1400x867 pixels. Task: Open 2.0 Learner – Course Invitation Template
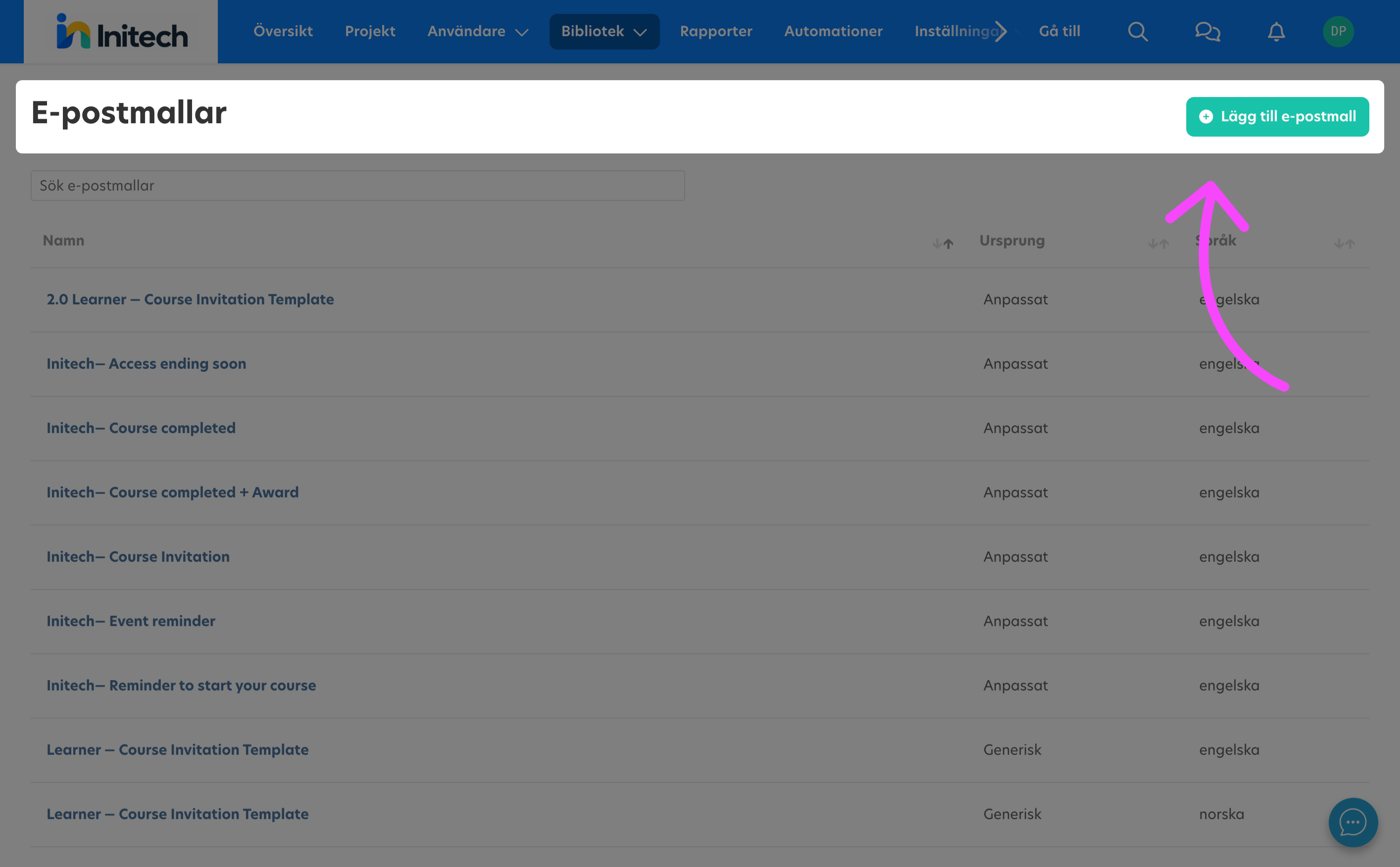190,299
